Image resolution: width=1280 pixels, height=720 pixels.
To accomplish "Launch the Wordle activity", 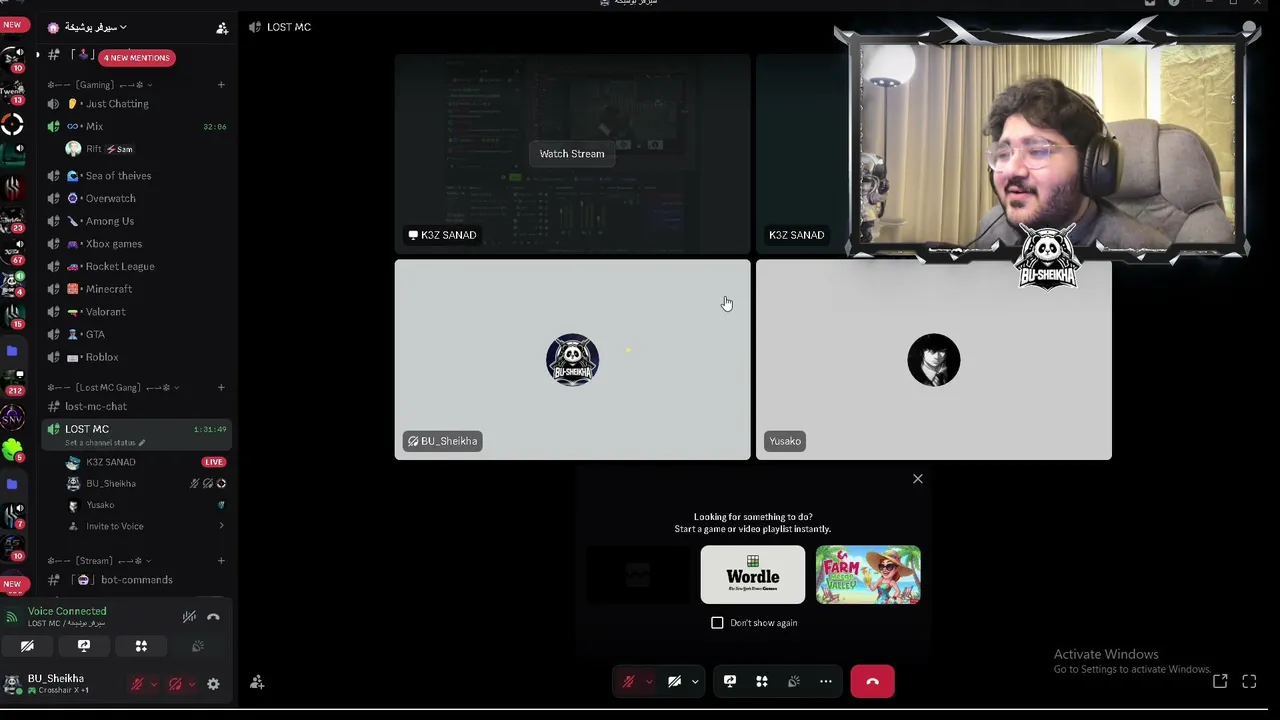I will click(x=753, y=575).
